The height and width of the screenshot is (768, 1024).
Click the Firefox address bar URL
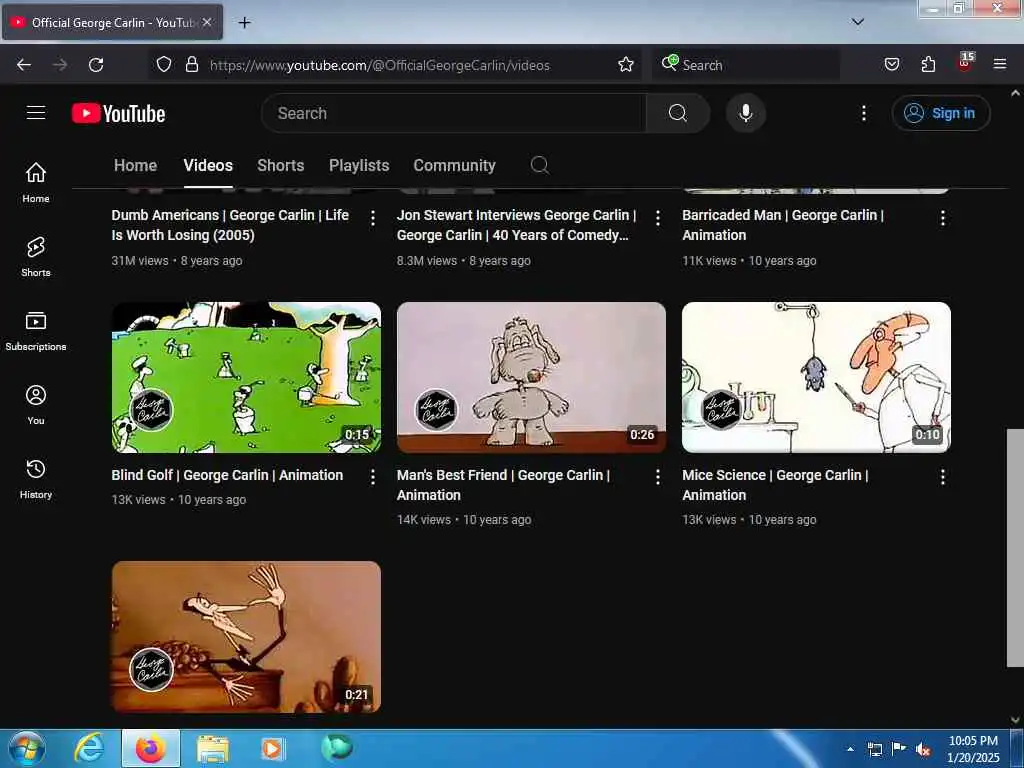click(379, 65)
